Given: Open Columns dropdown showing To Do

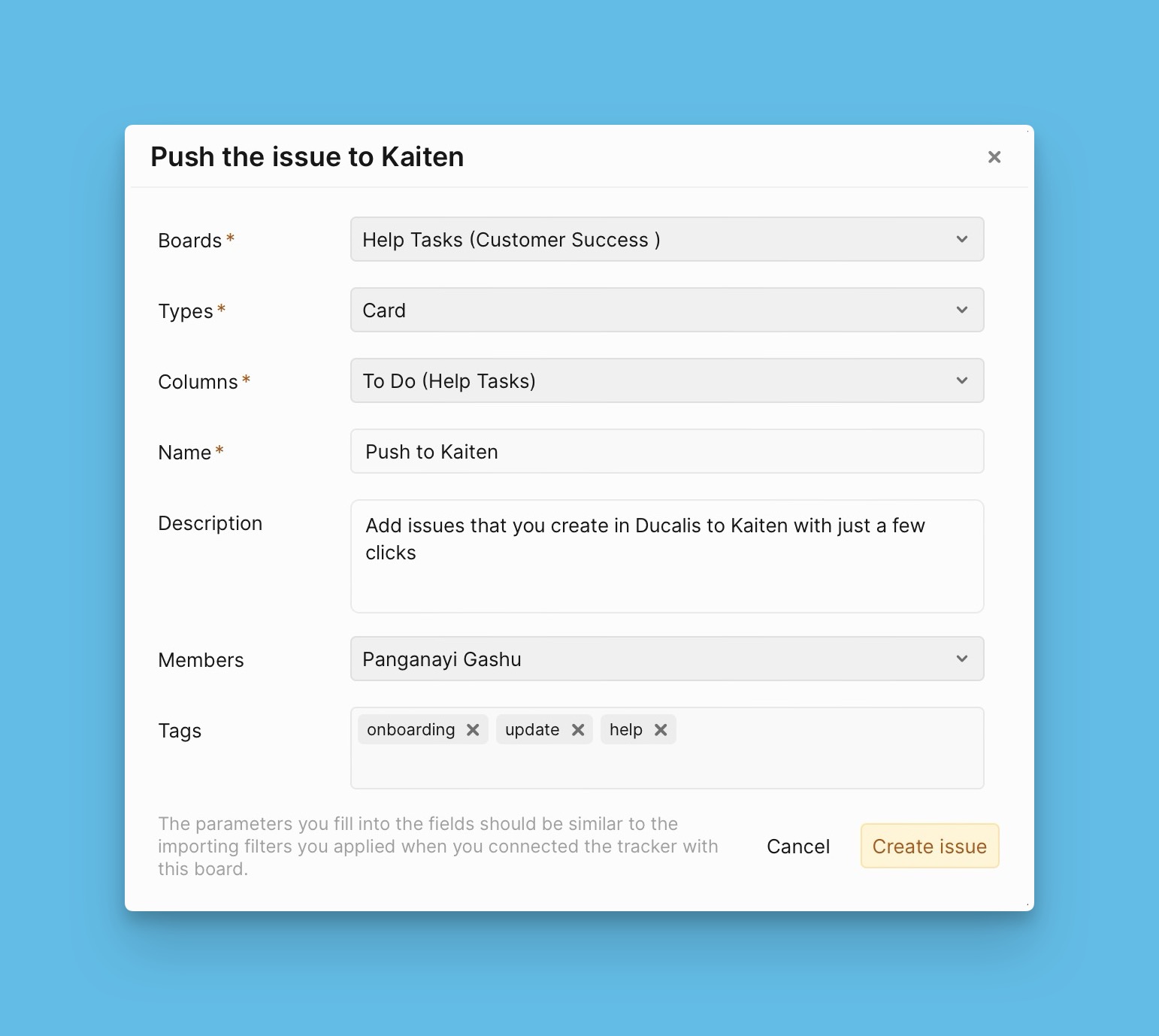Looking at the screenshot, I should (x=667, y=380).
